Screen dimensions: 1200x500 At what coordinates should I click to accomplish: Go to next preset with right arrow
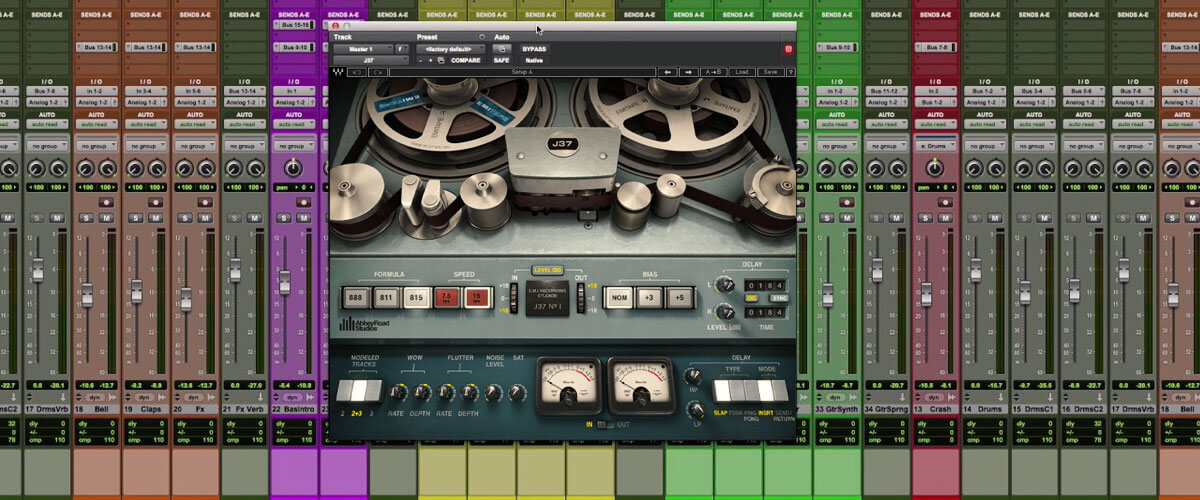point(690,72)
